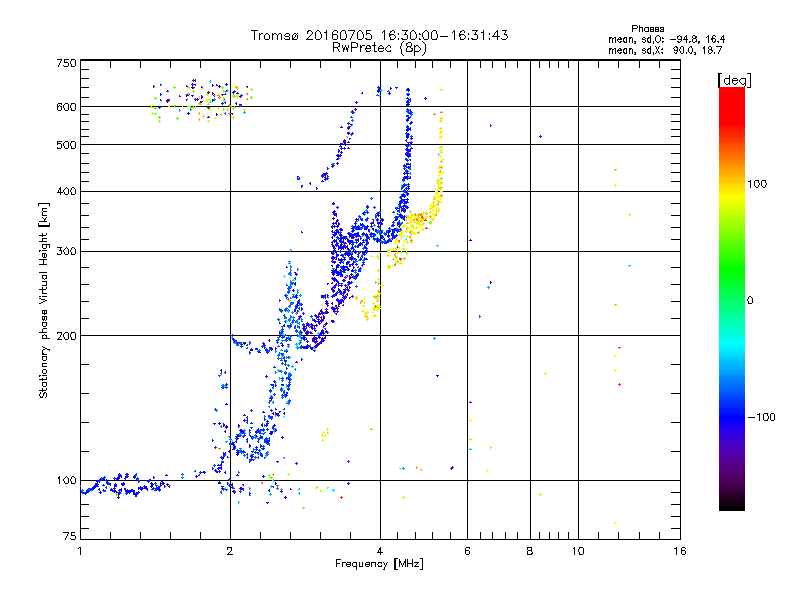800x600 pixels.
Task: Click the y-axis tick label '300'
Action: tap(66, 252)
